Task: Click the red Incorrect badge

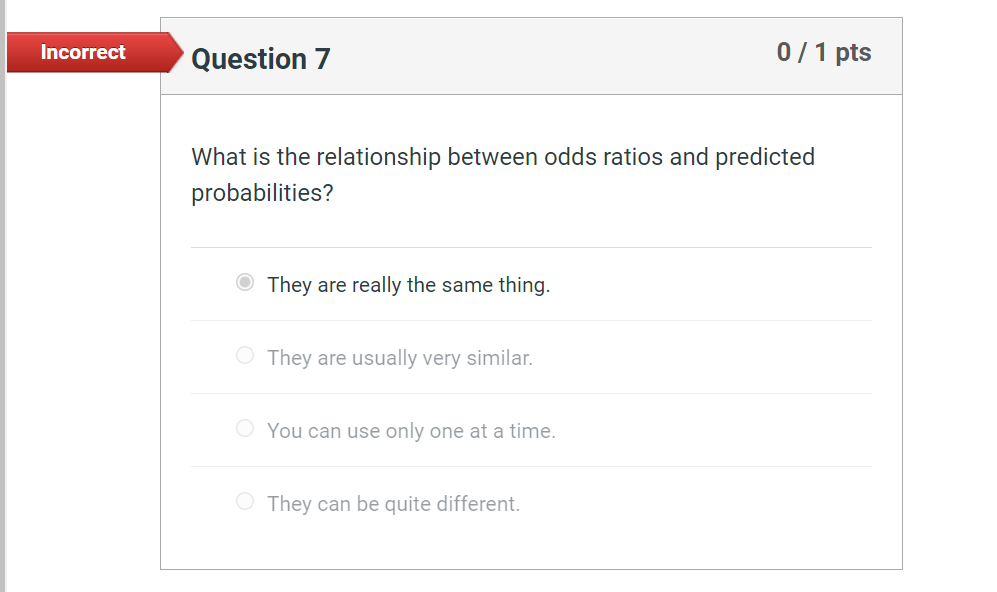Action: tap(83, 52)
